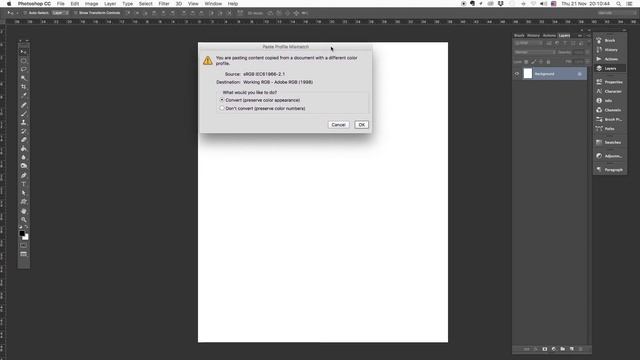Toggle the Auto-Select checkbox
The height and width of the screenshot is (360, 640).
(x=25, y=13)
